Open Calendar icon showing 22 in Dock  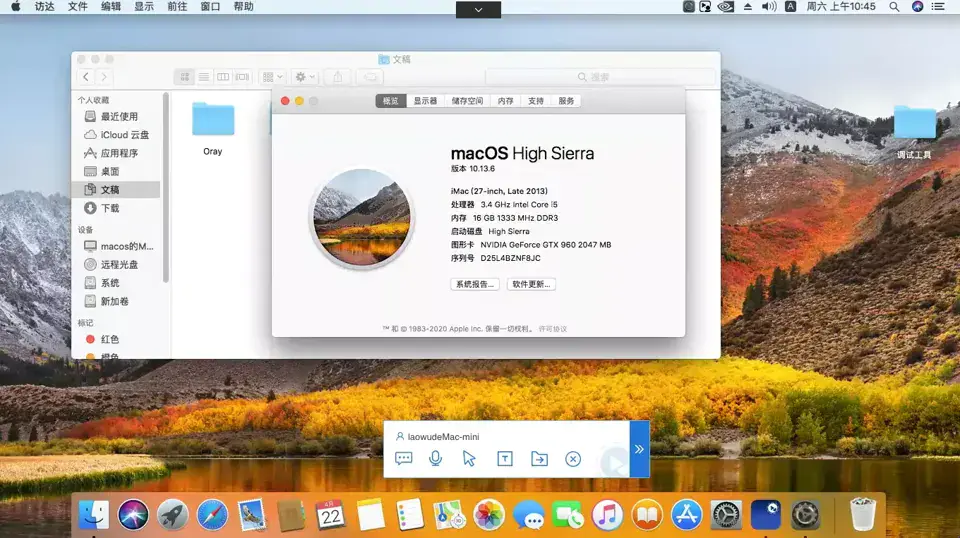pyautogui.click(x=331, y=515)
